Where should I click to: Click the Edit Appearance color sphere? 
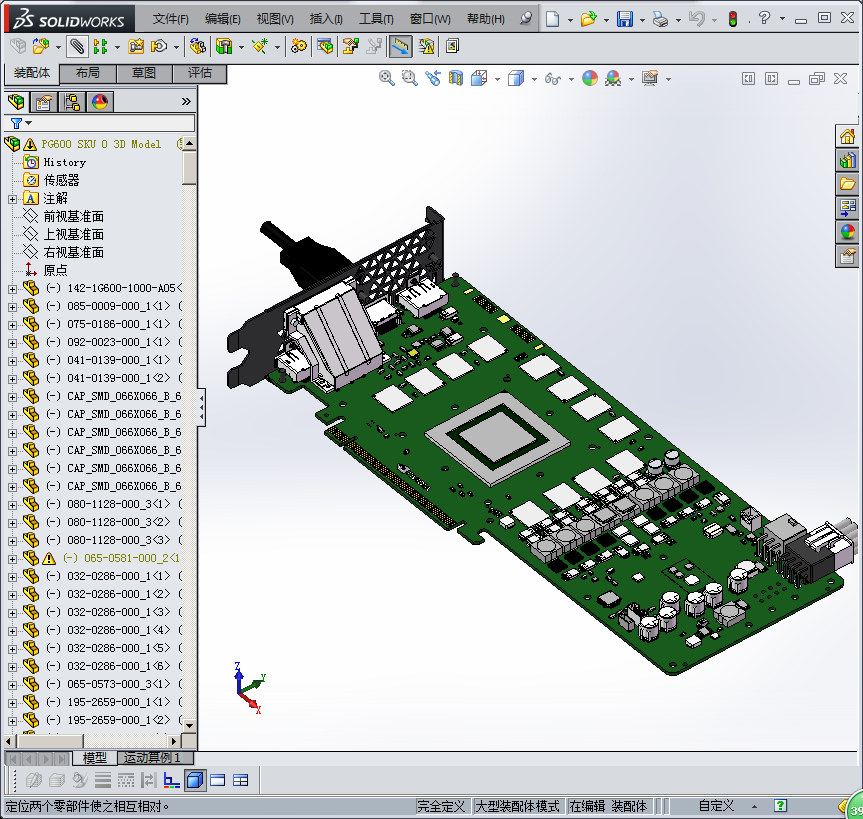click(589, 78)
